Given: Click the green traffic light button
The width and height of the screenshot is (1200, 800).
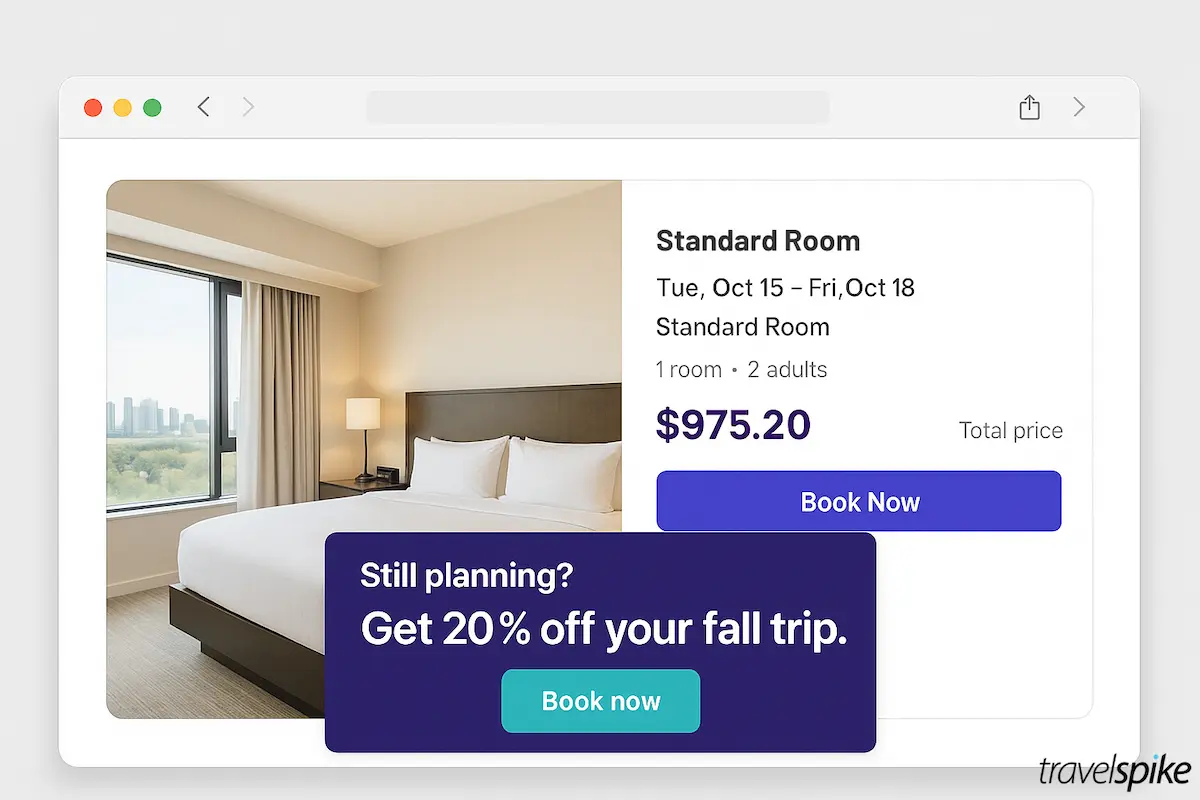Looking at the screenshot, I should click(152, 106).
